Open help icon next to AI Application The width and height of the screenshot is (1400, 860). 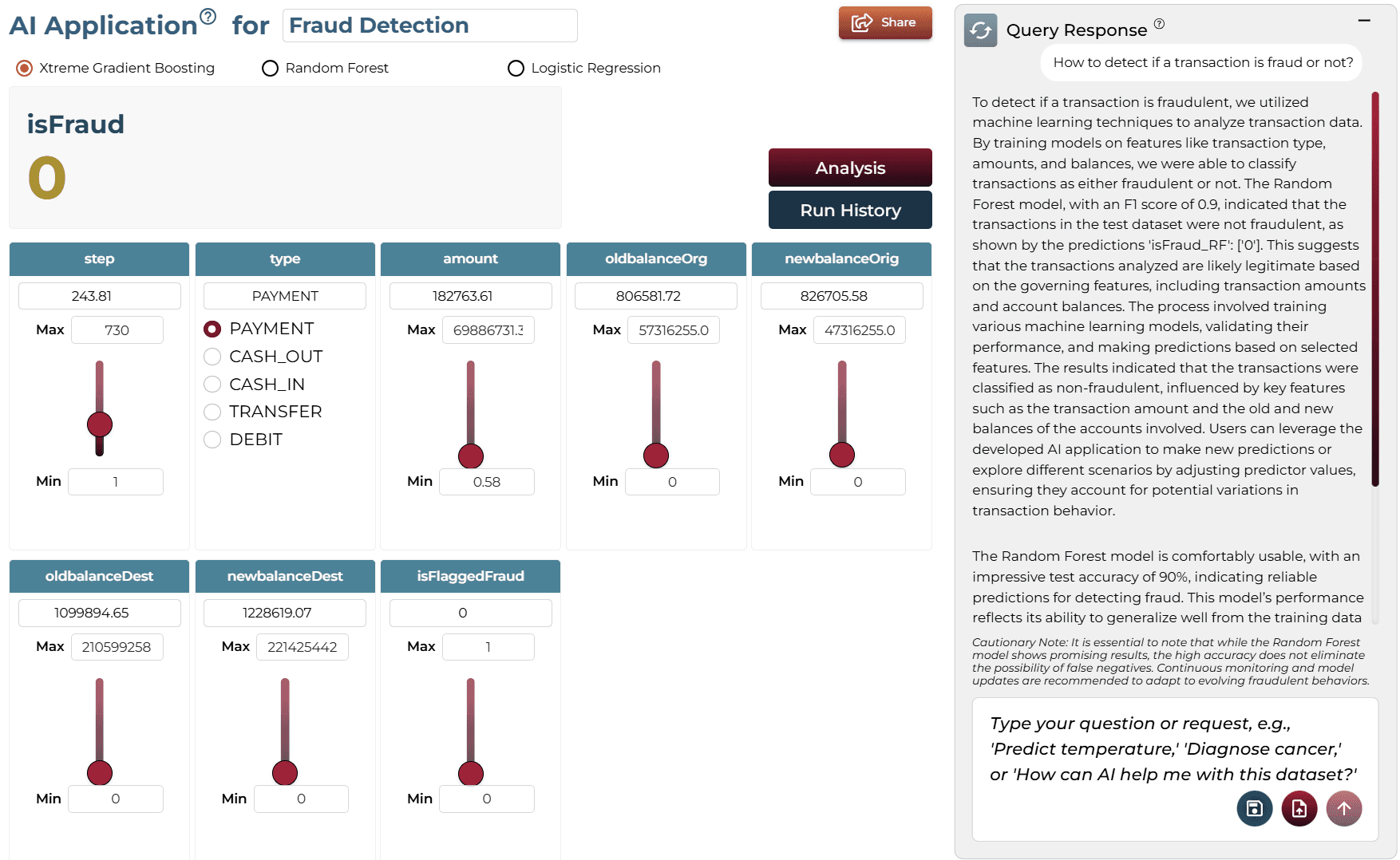click(x=208, y=16)
